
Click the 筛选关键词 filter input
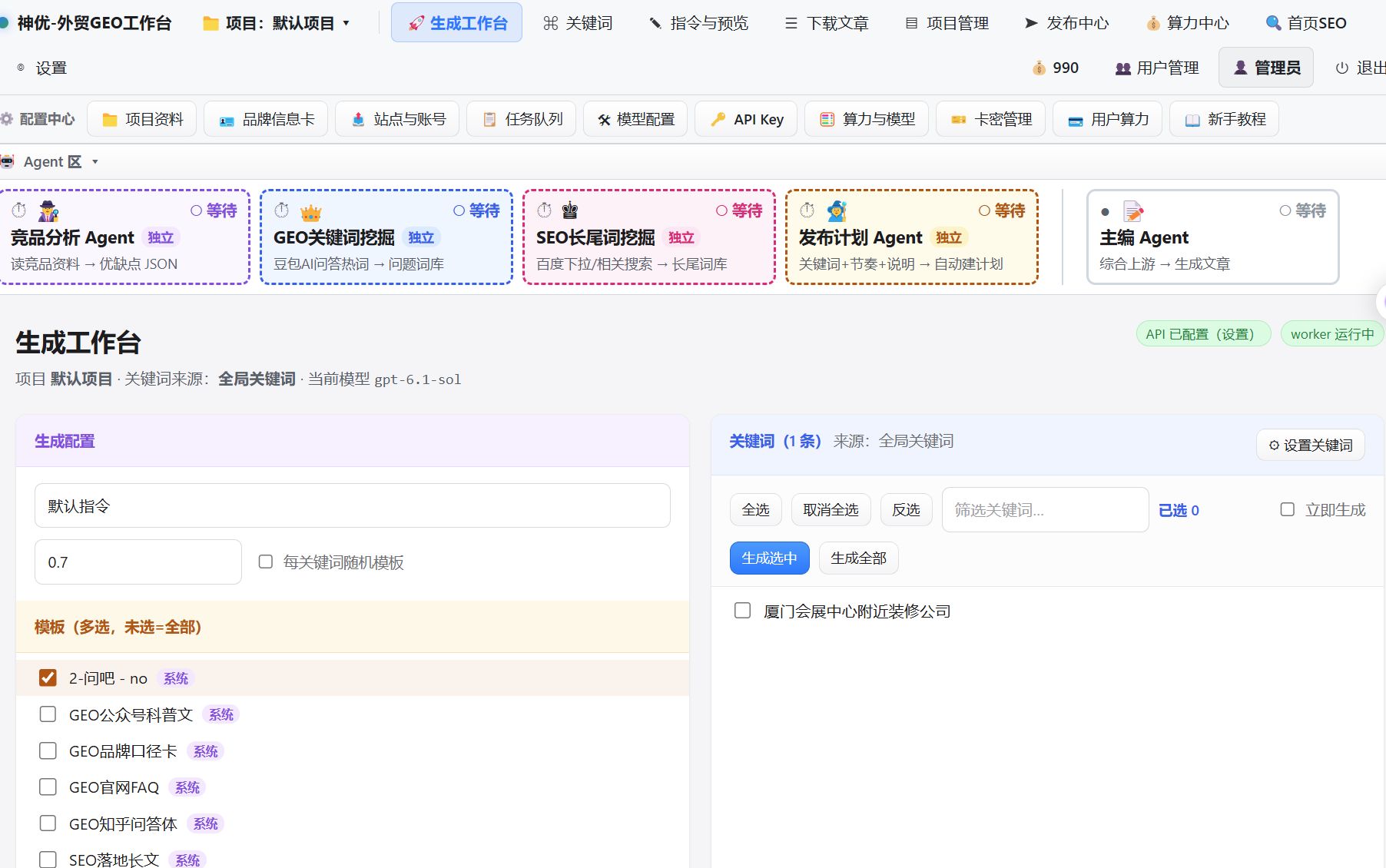click(x=1046, y=509)
